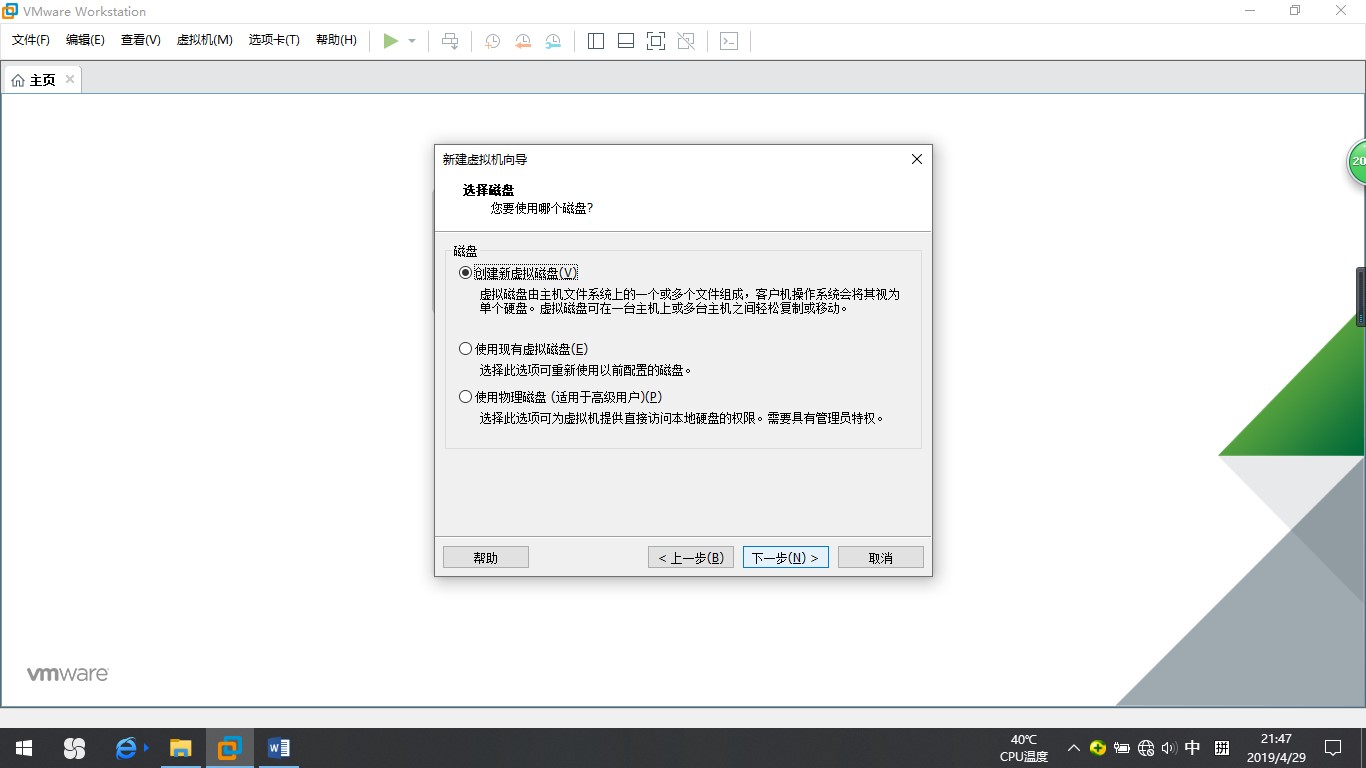1366x768 pixels.
Task: Close the 新建虚拟机向导 dialog
Action: [916, 159]
